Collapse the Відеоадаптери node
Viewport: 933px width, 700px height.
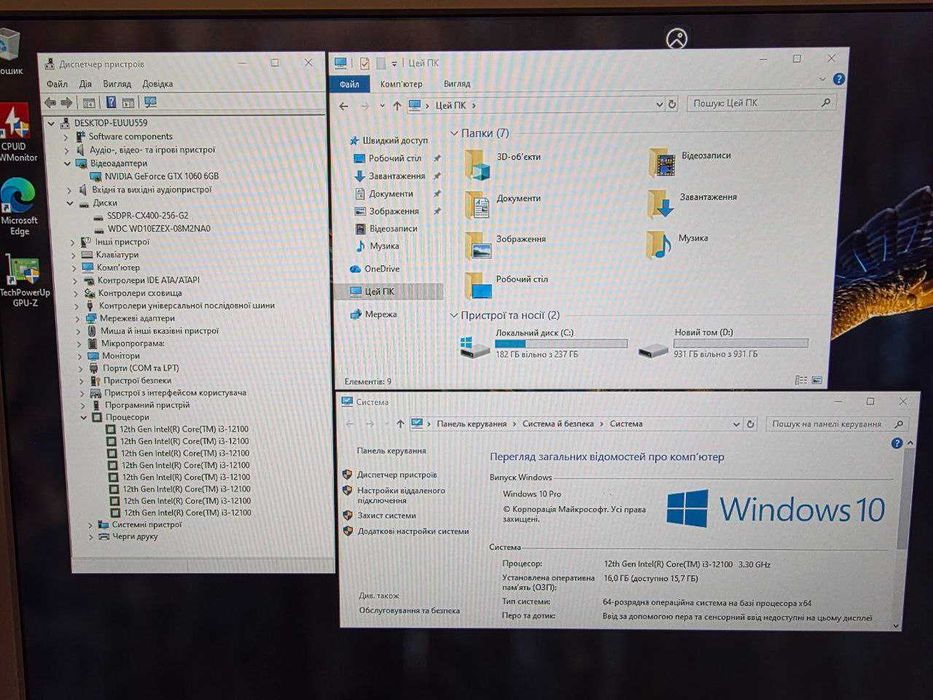[67, 163]
